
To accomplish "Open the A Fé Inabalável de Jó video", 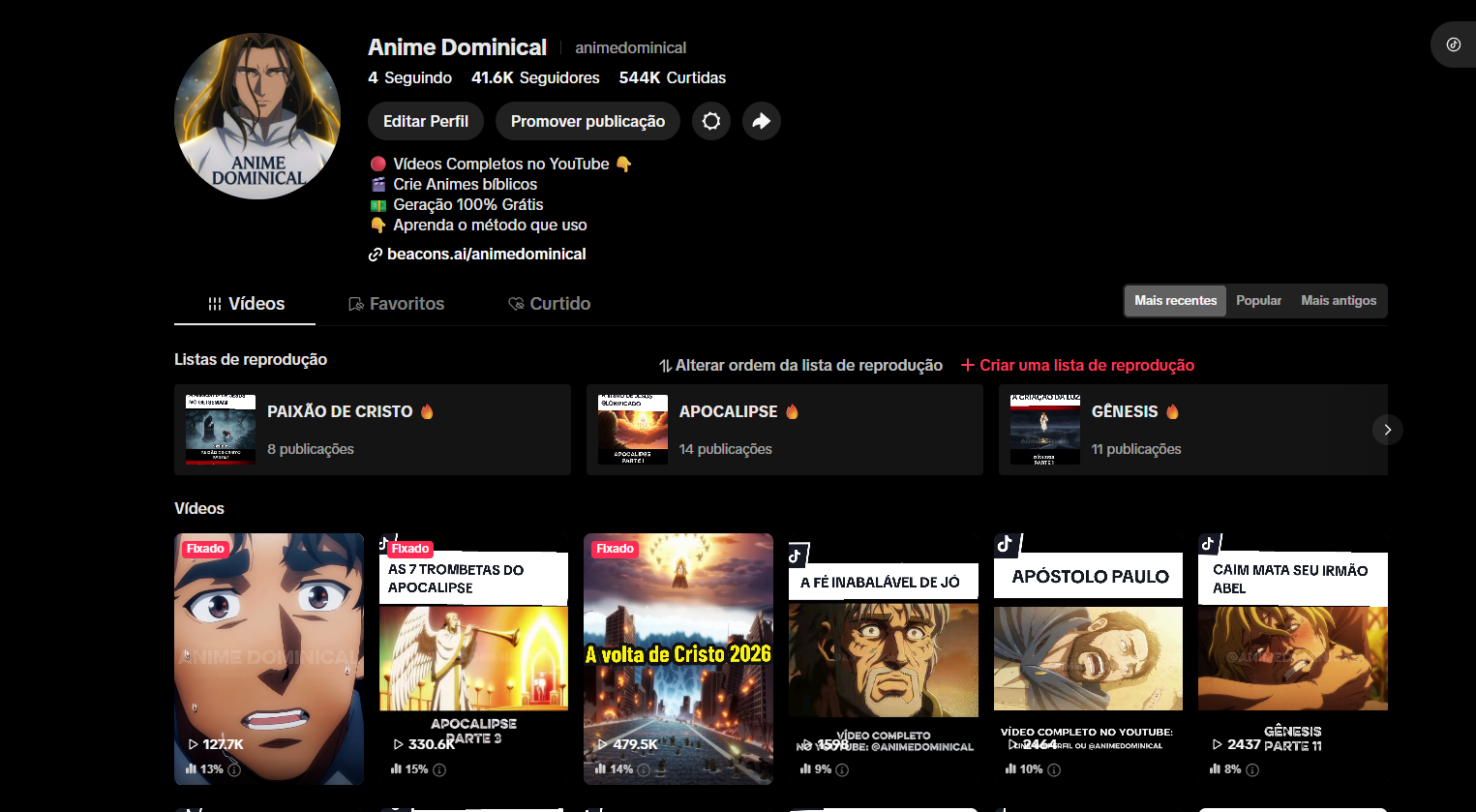I will (x=884, y=659).
